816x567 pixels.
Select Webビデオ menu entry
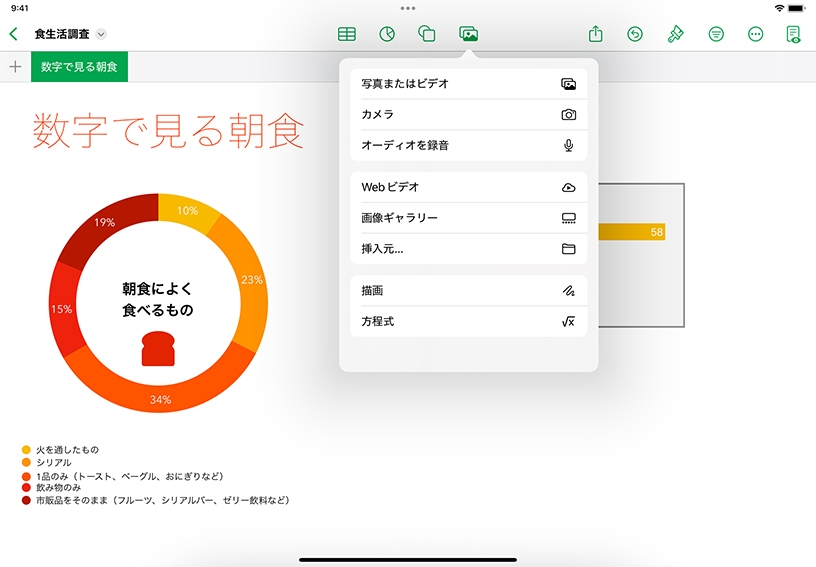click(468, 187)
